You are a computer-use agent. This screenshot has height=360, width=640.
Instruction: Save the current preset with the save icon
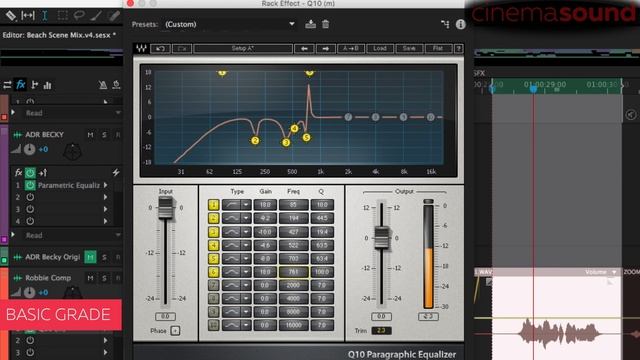click(310, 24)
